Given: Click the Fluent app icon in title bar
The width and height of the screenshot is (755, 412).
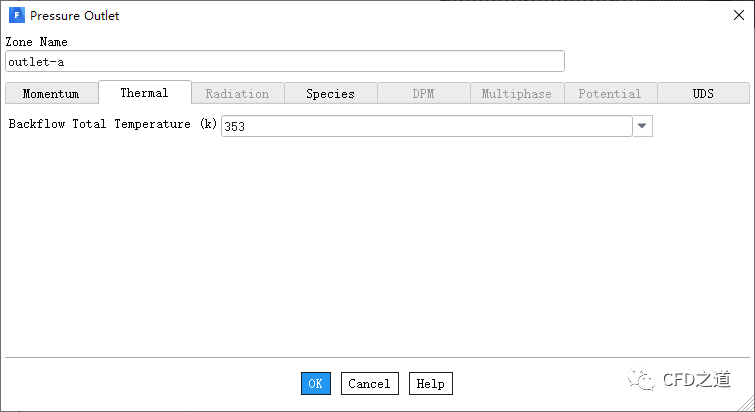Looking at the screenshot, I should pos(16,16).
